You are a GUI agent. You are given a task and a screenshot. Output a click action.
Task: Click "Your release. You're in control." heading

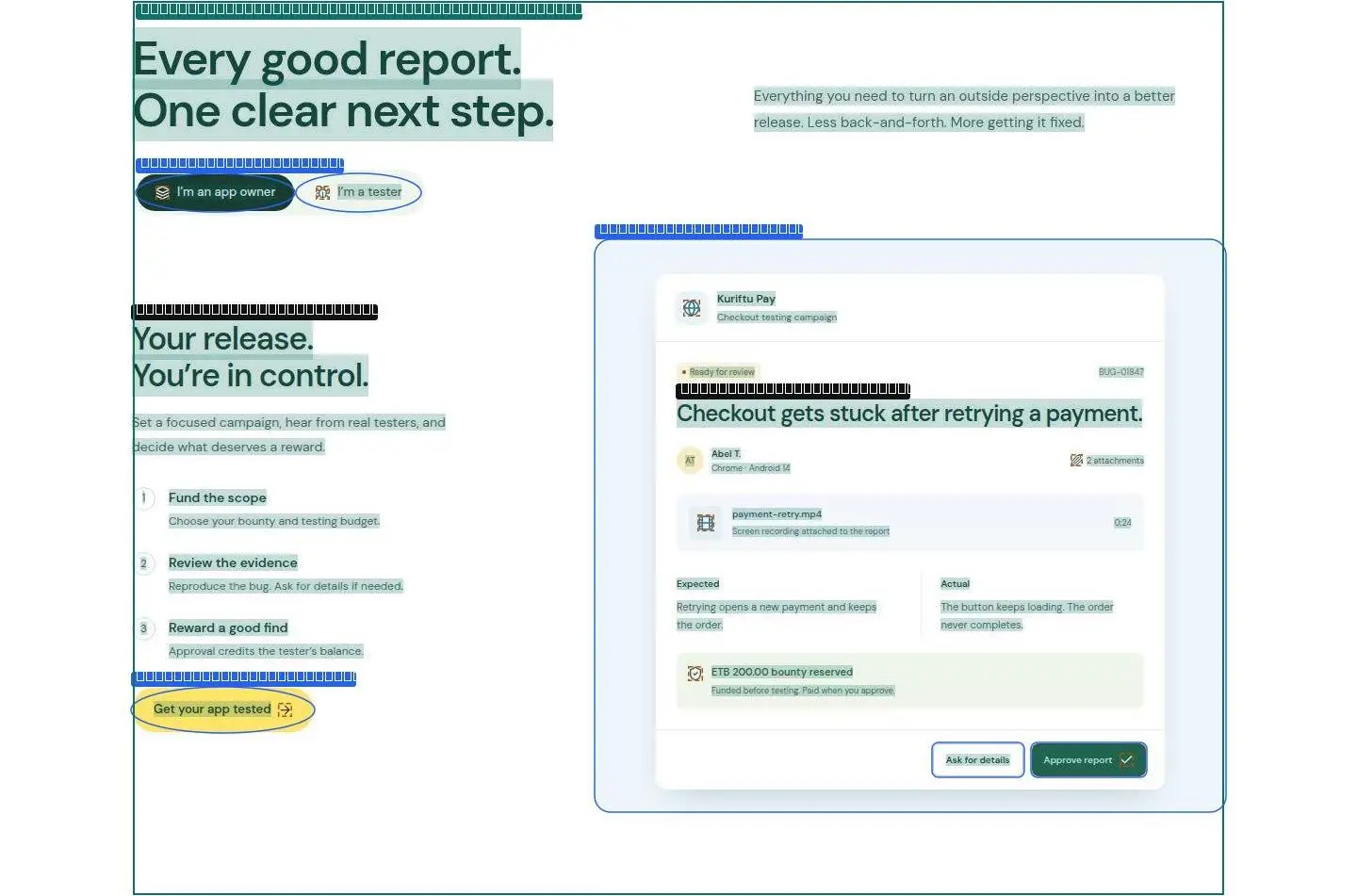(x=250, y=357)
